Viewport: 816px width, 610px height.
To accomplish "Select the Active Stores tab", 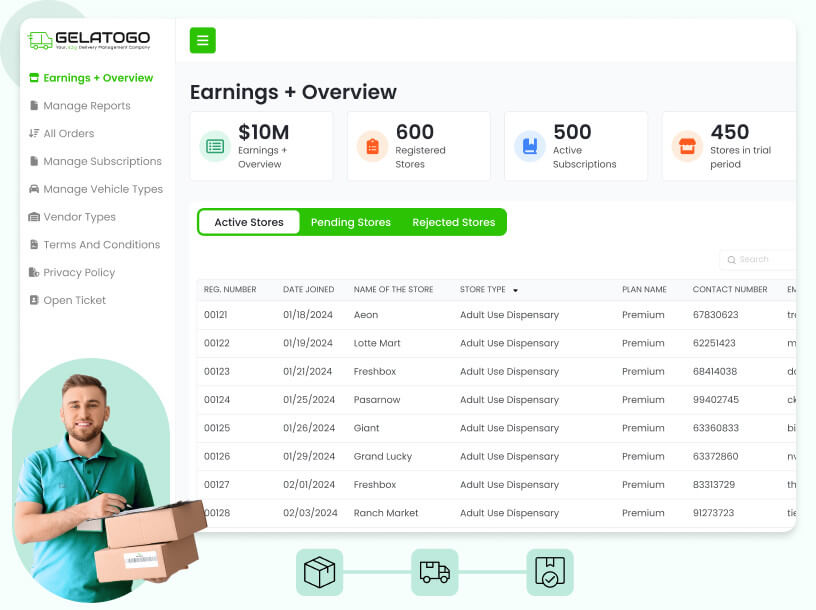I will [x=249, y=222].
